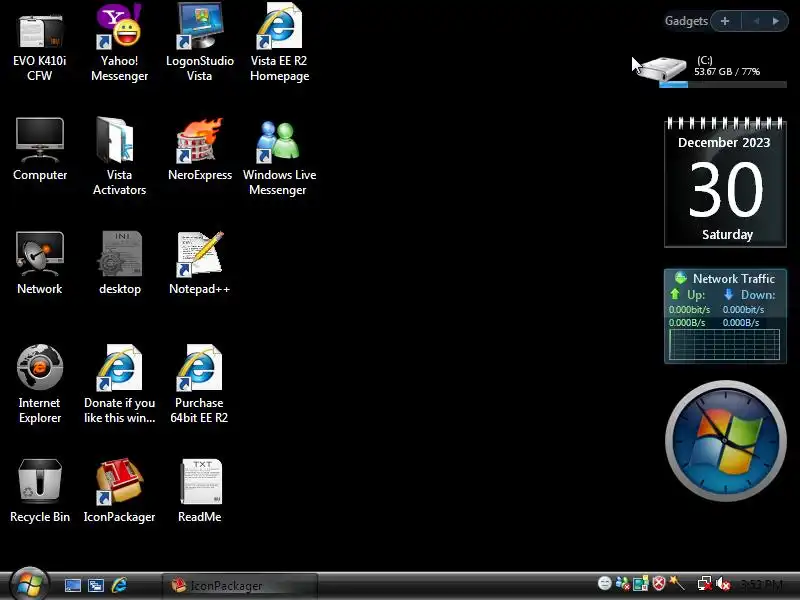Image resolution: width=800 pixels, height=600 pixels.
Task: Click Windows Live Messenger tray icon
Action: point(622,583)
